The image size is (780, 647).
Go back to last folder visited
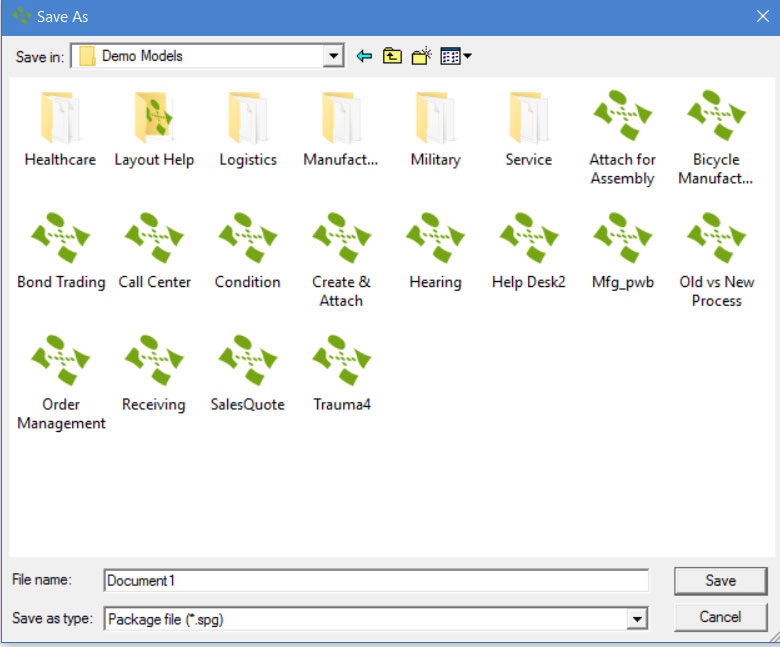coord(365,56)
